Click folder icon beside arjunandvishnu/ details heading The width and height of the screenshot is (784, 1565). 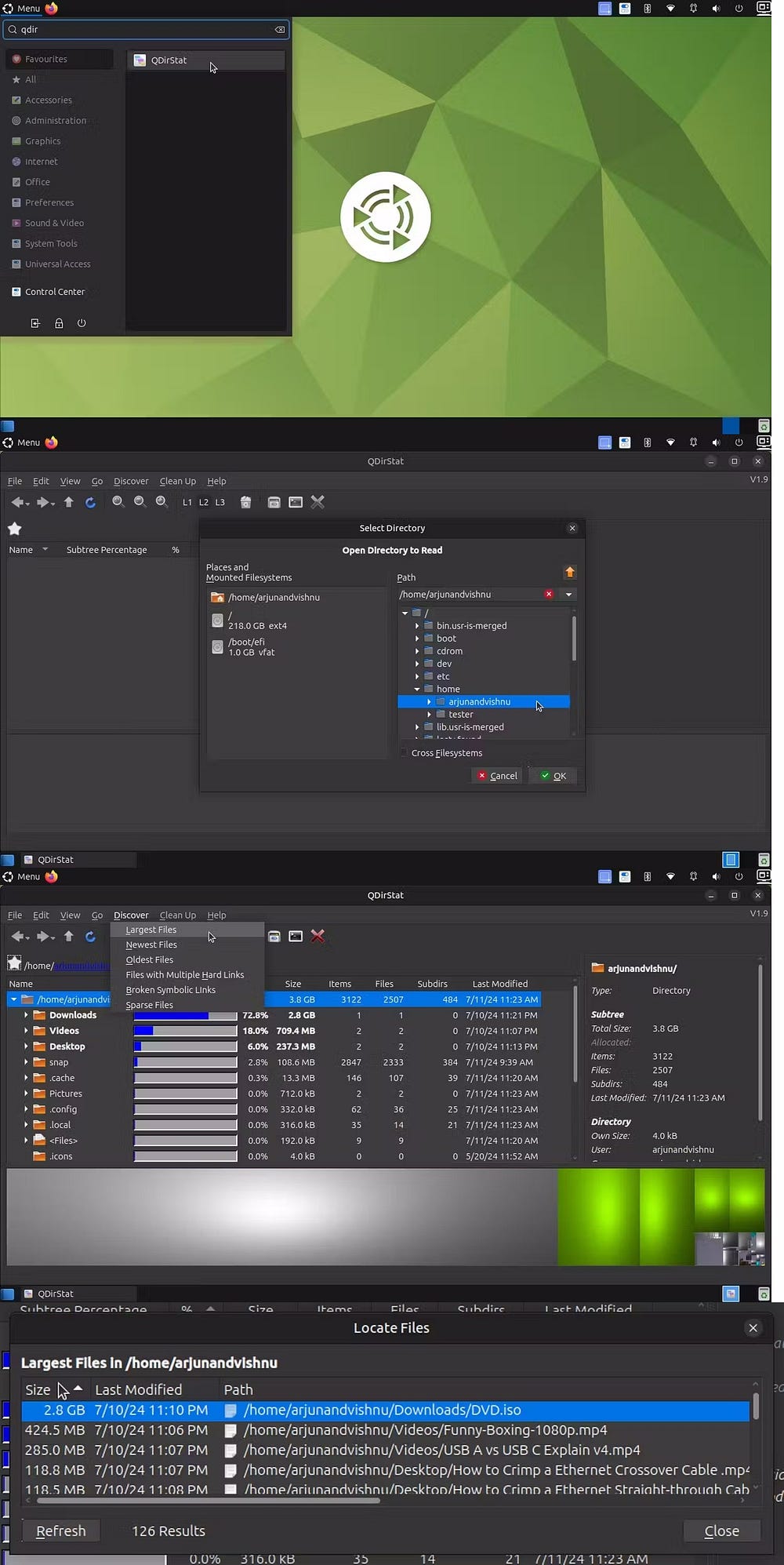(597, 968)
